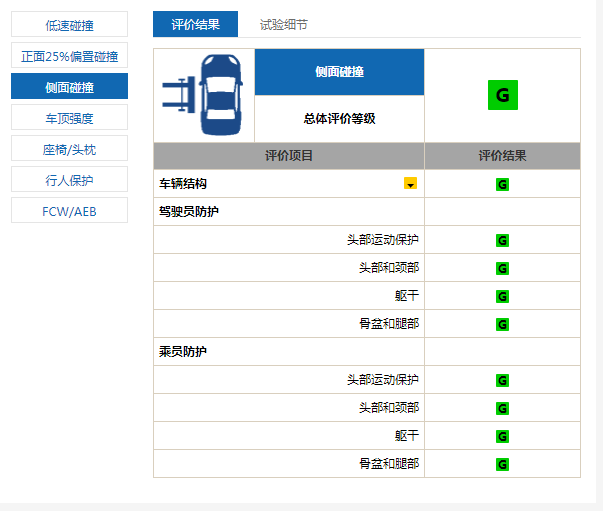Go to the 车顶强度 section
Image resolution: width=603 pixels, height=511 pixels.
[69, 117]
